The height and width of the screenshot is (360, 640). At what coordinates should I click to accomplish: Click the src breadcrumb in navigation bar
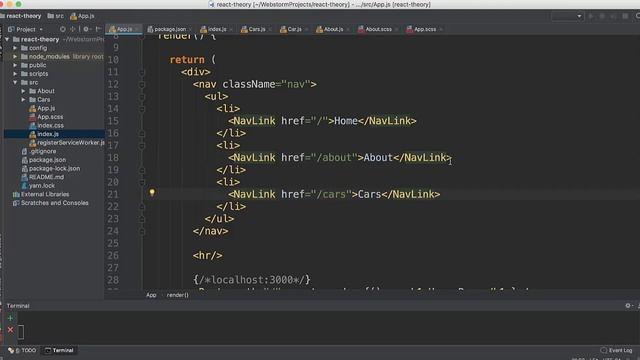(x=56, y=16)
